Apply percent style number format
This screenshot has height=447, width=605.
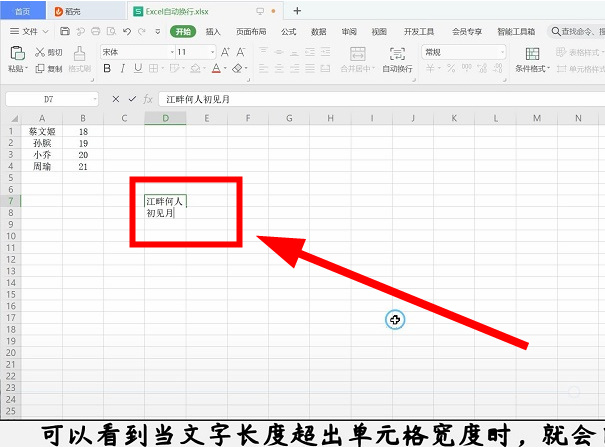[x=451, y=68]
